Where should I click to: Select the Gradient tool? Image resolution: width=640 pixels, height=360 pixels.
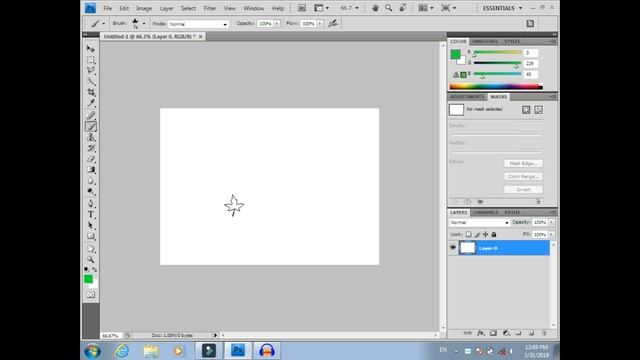91,170
